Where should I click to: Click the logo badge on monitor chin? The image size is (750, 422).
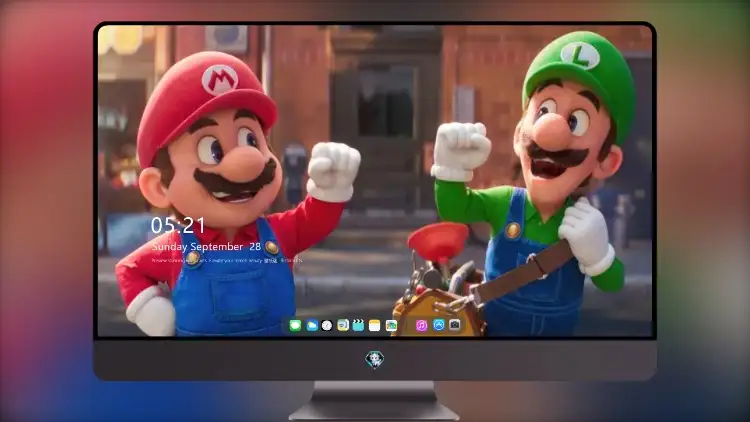(375, 359)
